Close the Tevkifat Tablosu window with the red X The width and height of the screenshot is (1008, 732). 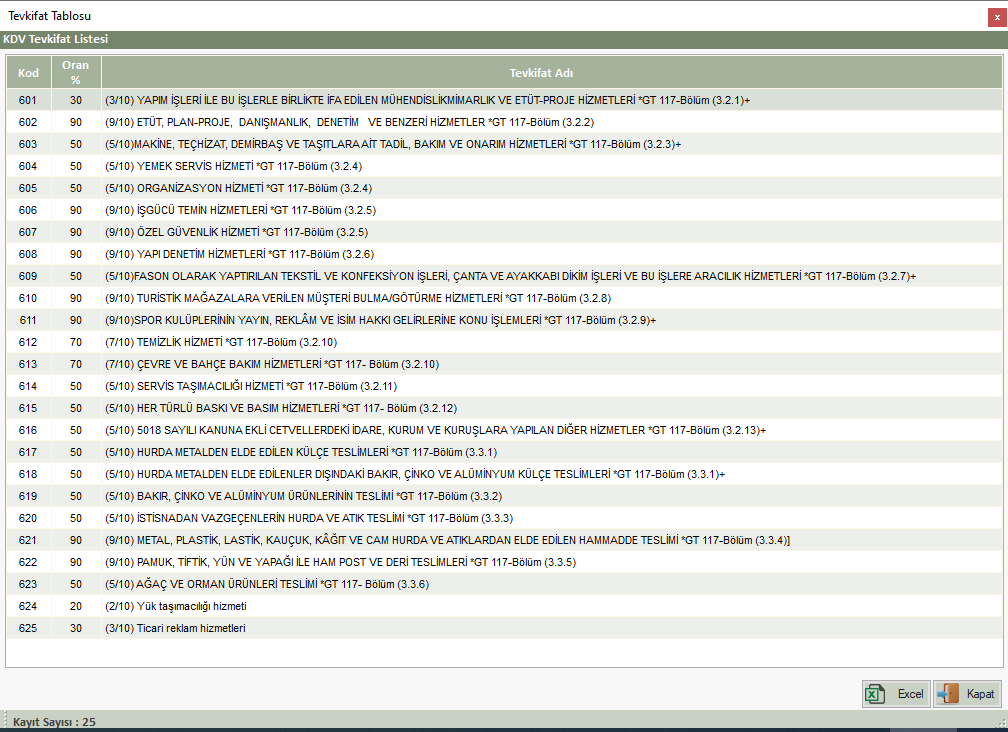997,17
